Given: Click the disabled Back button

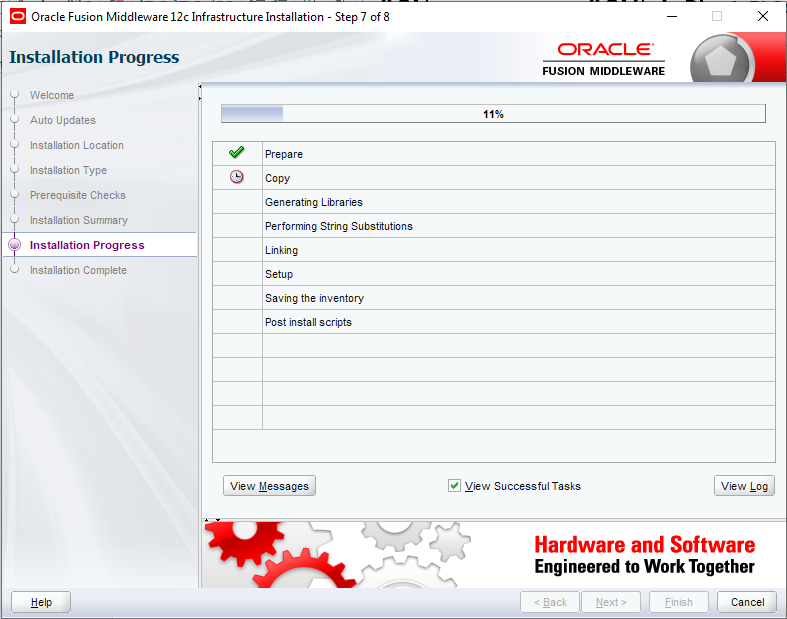Looking at the screenshot, I should coord(550,602).
